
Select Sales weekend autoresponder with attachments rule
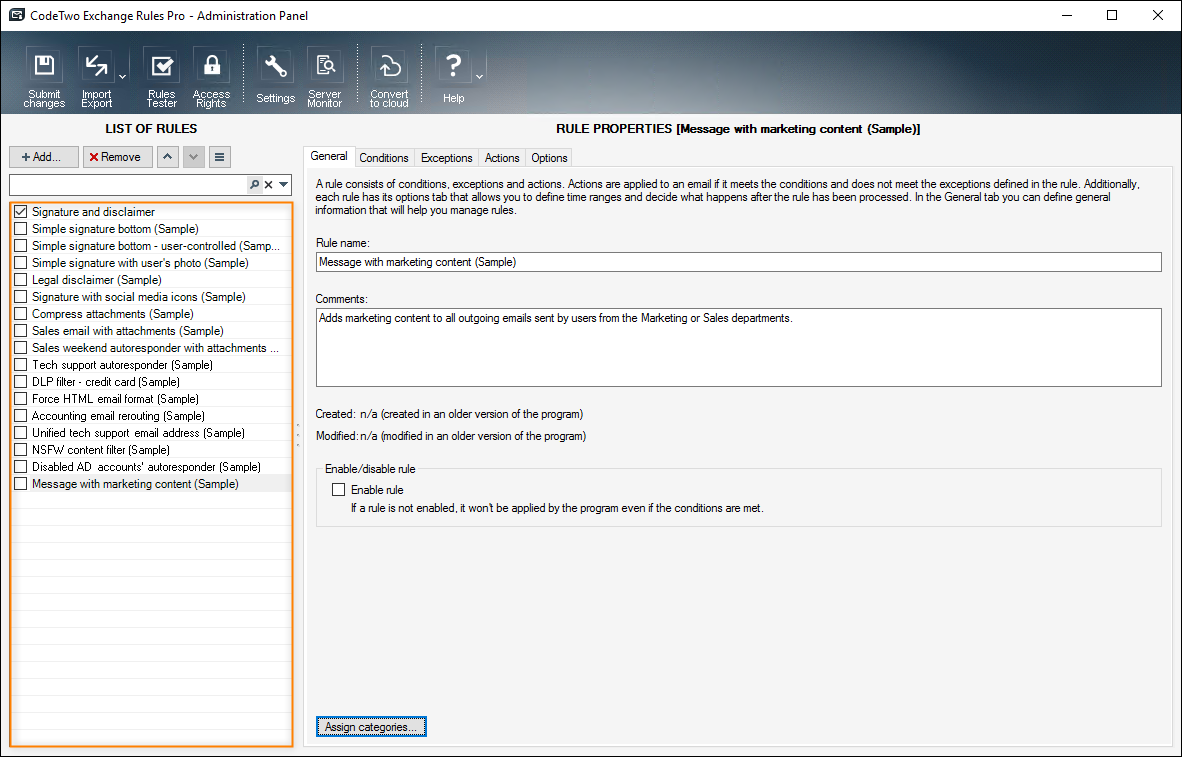click(152, 348)
